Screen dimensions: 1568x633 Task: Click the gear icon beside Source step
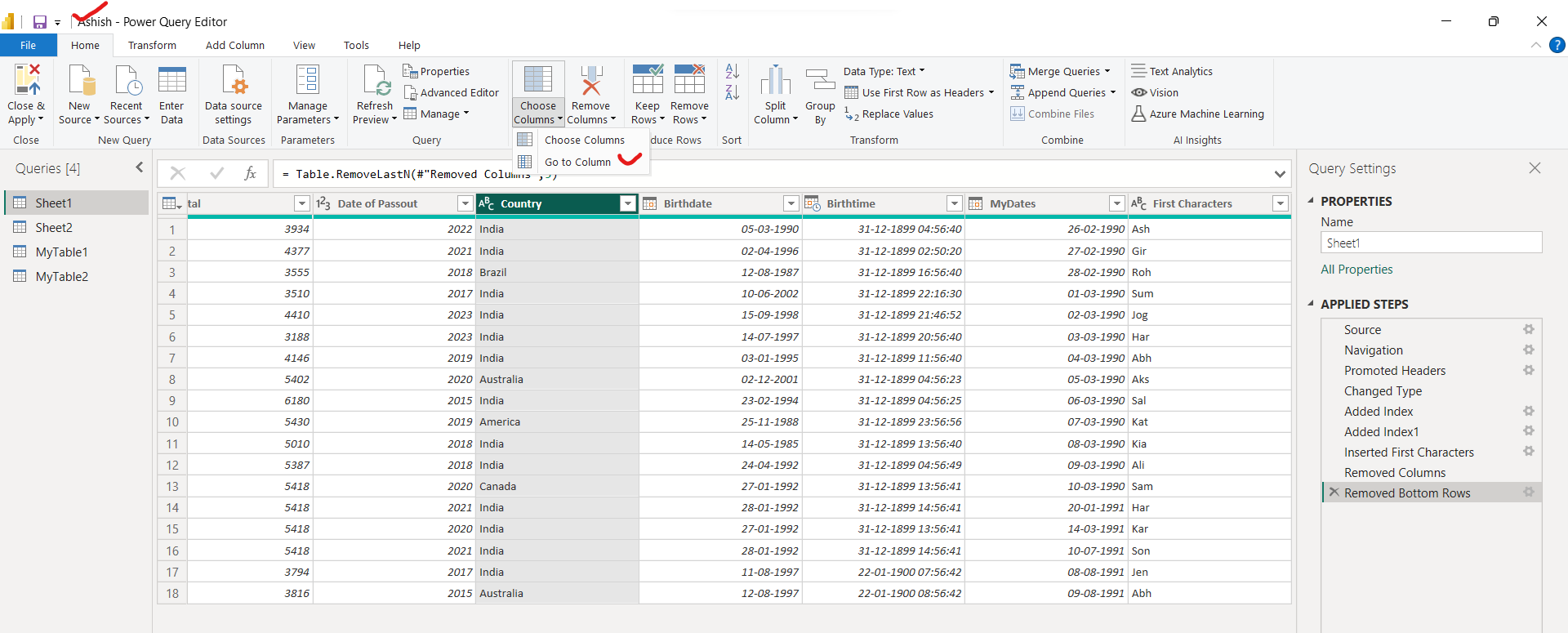1528,330
